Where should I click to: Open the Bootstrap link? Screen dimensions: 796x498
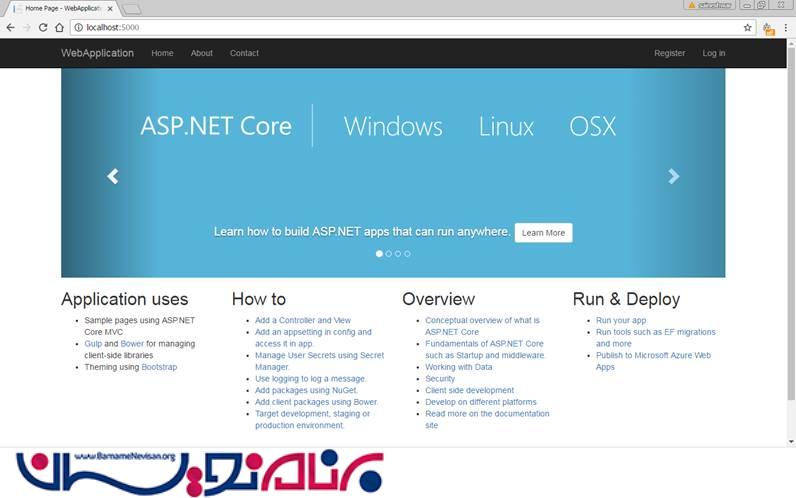(159, 367)
